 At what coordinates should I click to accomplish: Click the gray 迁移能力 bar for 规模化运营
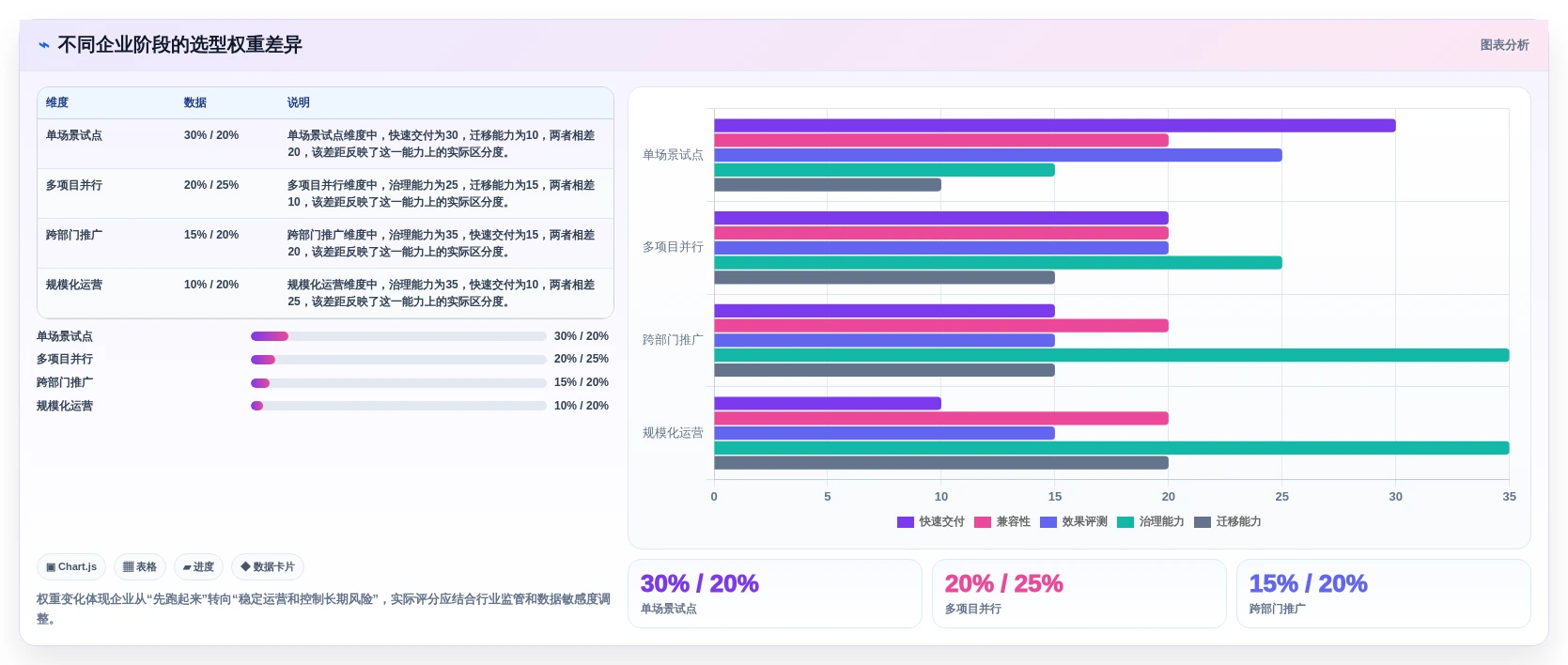tap(940, 463)
